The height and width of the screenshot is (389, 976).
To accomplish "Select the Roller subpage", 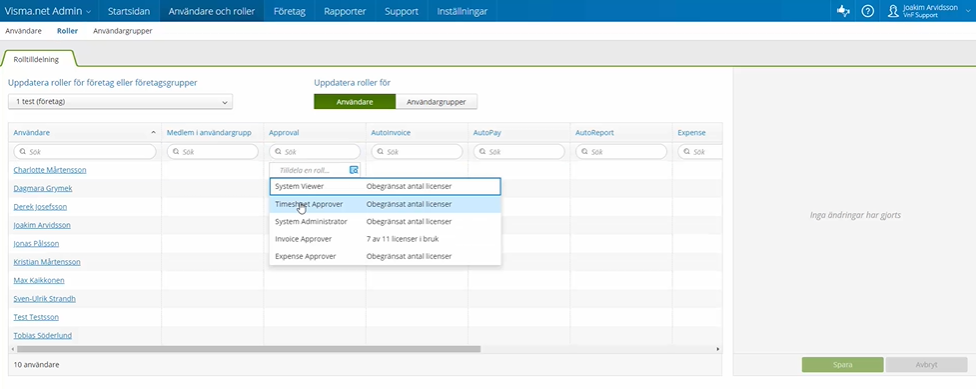I will click(x=67, y=30).
